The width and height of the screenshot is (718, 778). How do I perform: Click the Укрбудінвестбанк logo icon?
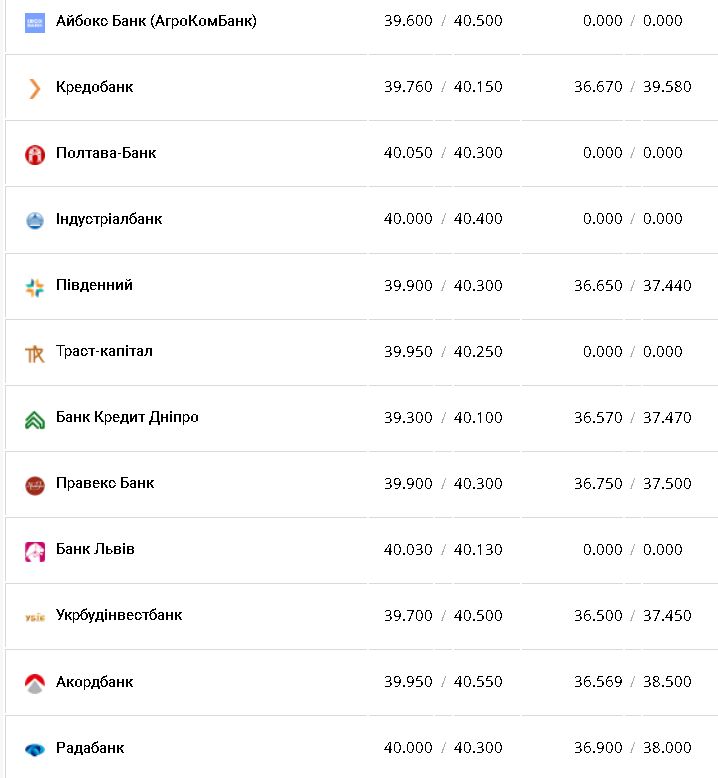[35, 617]
